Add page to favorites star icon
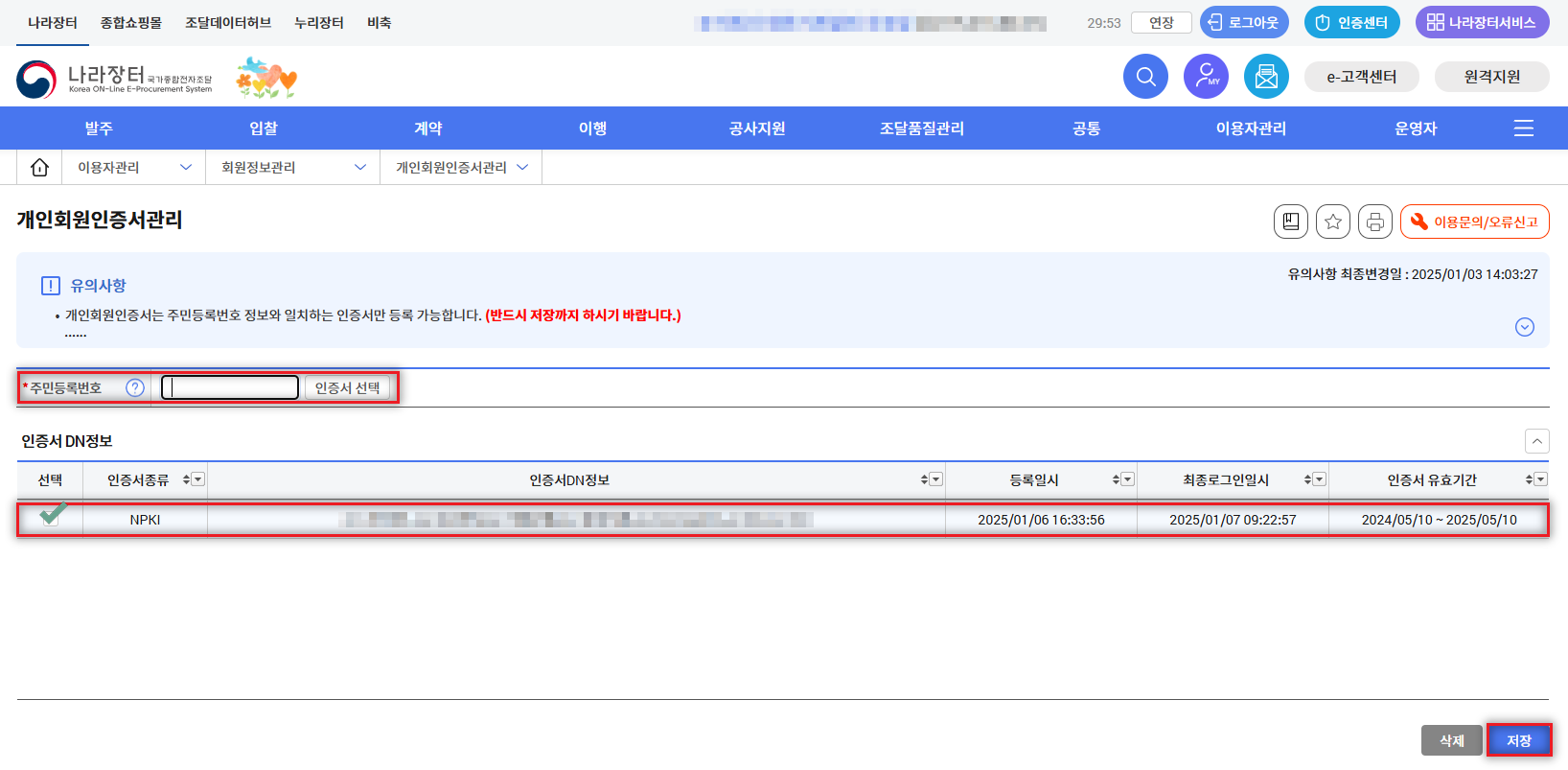Viewport: 1568px width, 770px height. coord(1333,222)
